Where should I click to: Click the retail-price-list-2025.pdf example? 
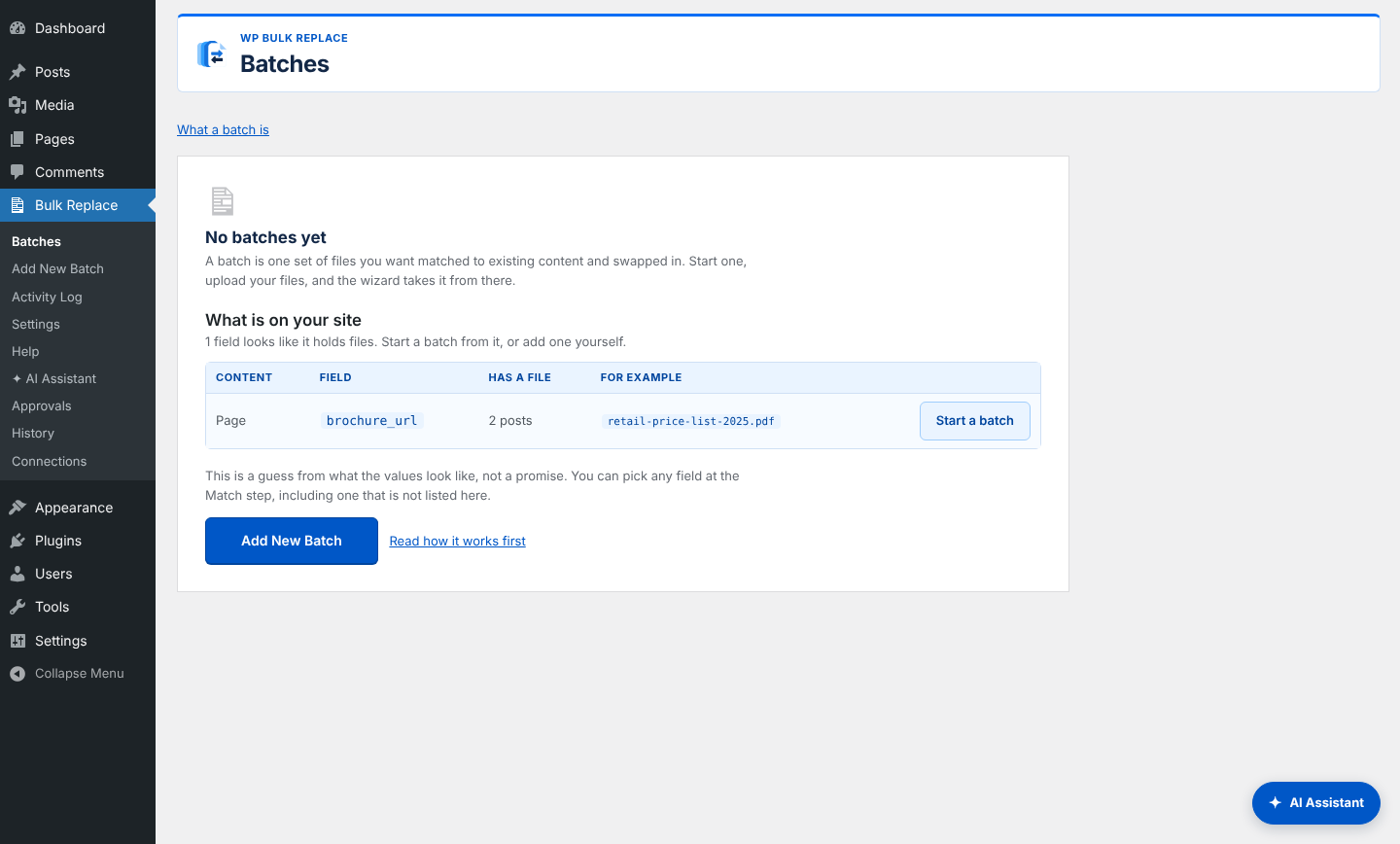(691, 421)
